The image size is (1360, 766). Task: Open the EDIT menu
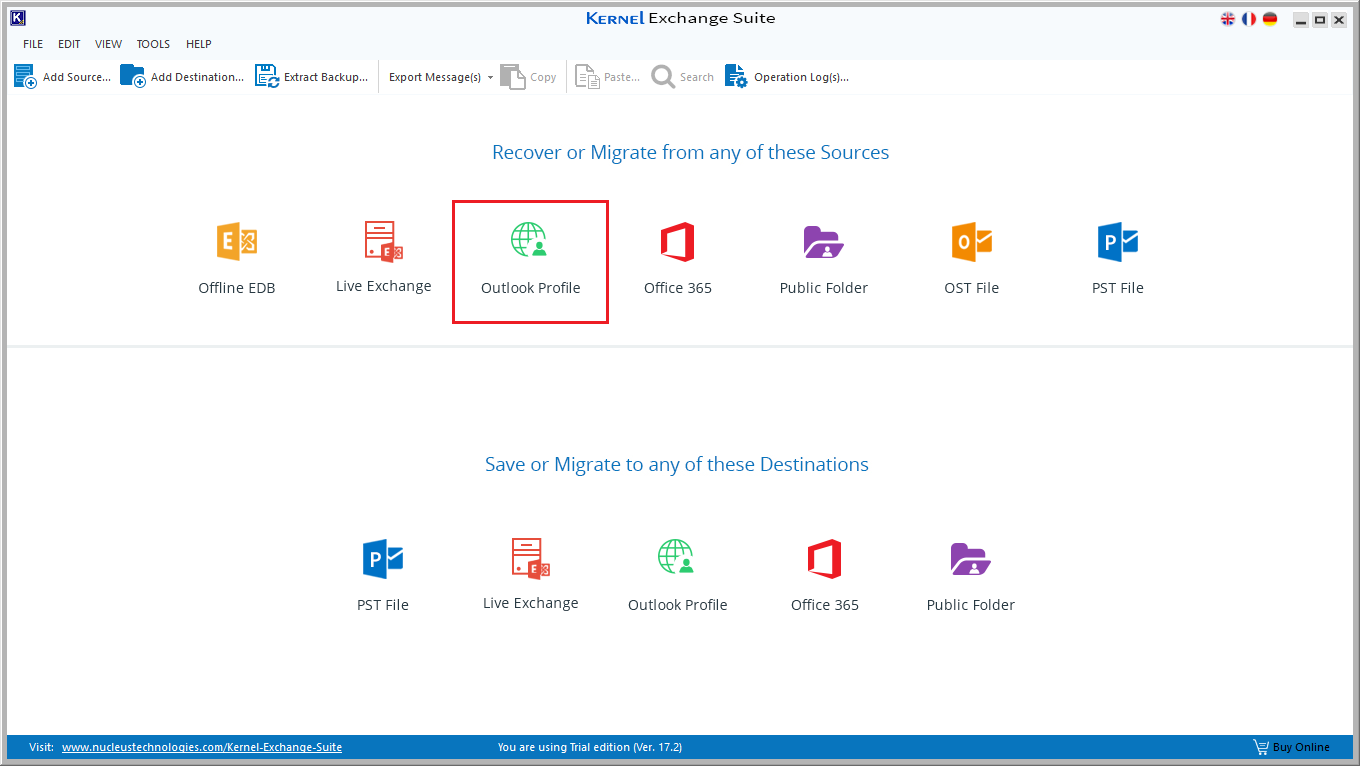click(69, 44)
